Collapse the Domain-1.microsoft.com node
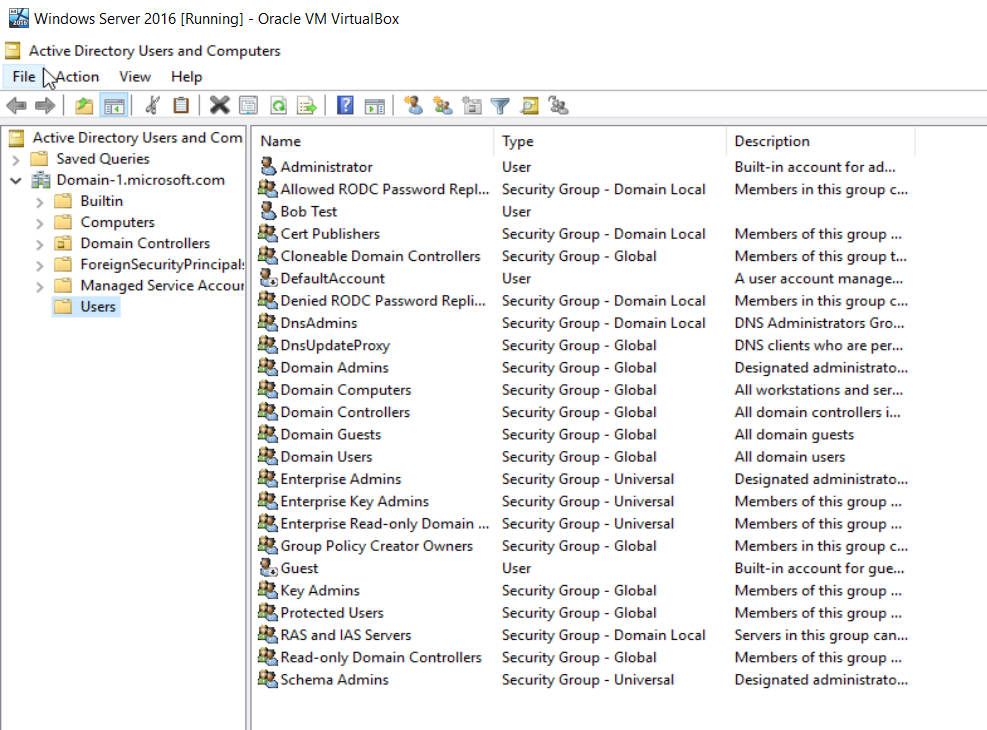Image resolution: width=987 pixels, height=730 pixels. (16, 181)
